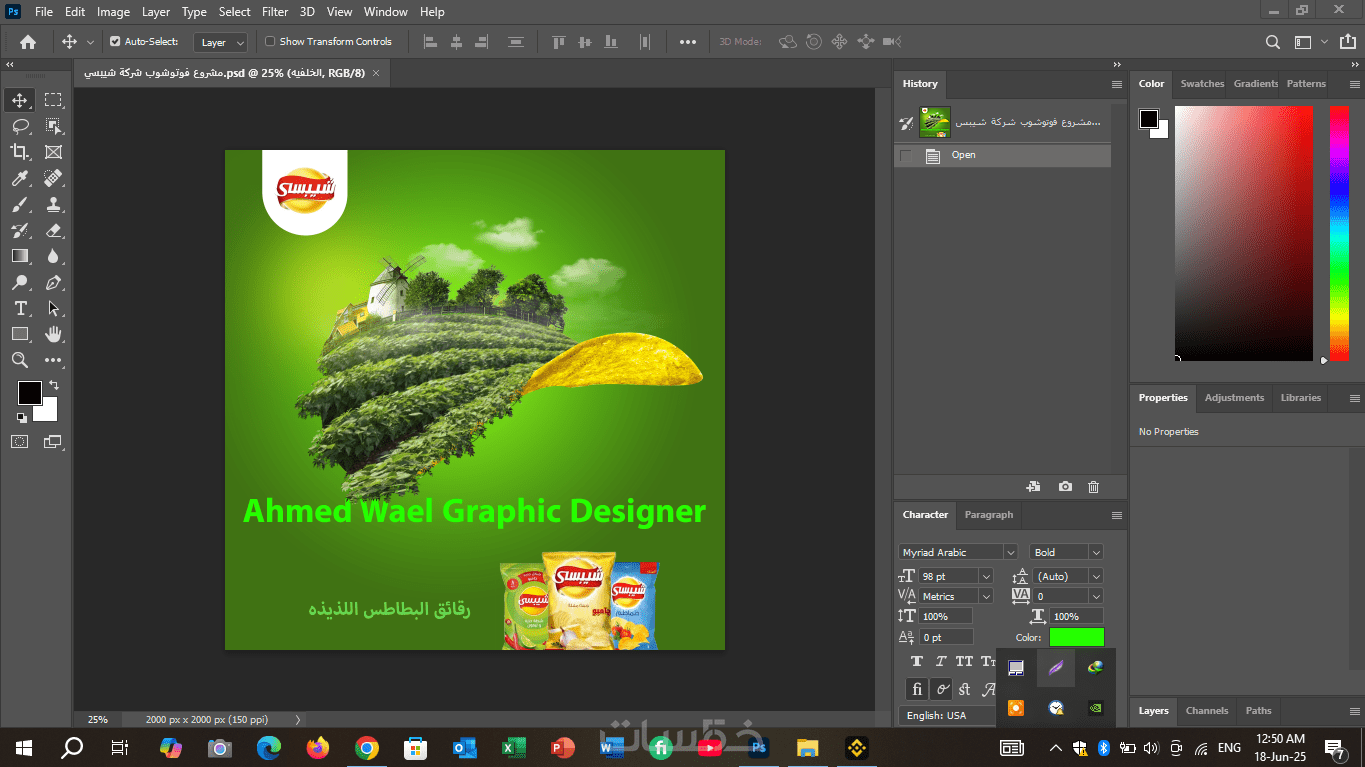The width and height of the screenshot is (1365, 767).
Task: Toggle Quick Mask mode
Action: pyautogui.click(x=19, y=441)
